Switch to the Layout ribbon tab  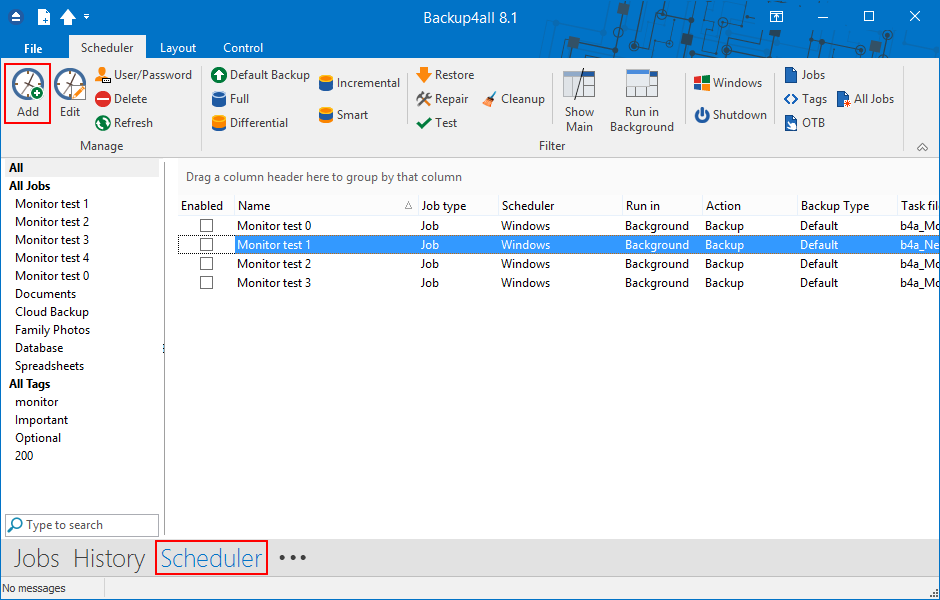(x=178, y=48)
